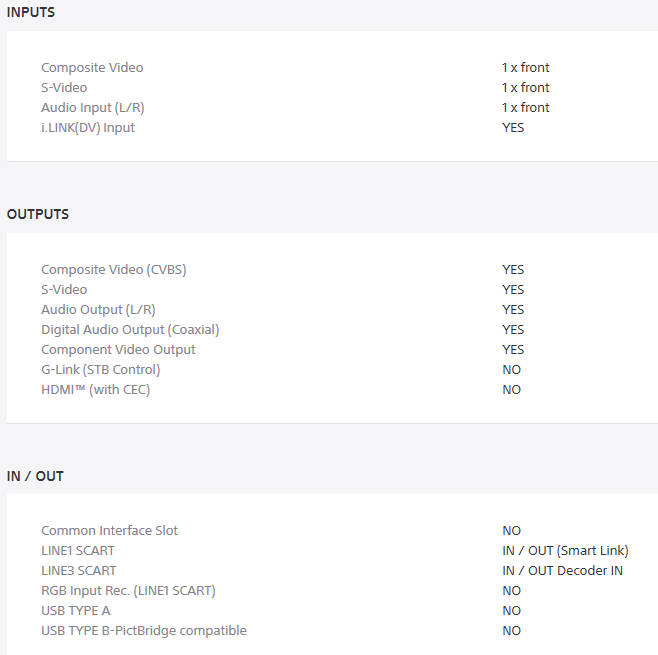Click the YES value for i.LINK(DV) Input
The width and height of the screenshot is (658, 655).
[513, 128]
